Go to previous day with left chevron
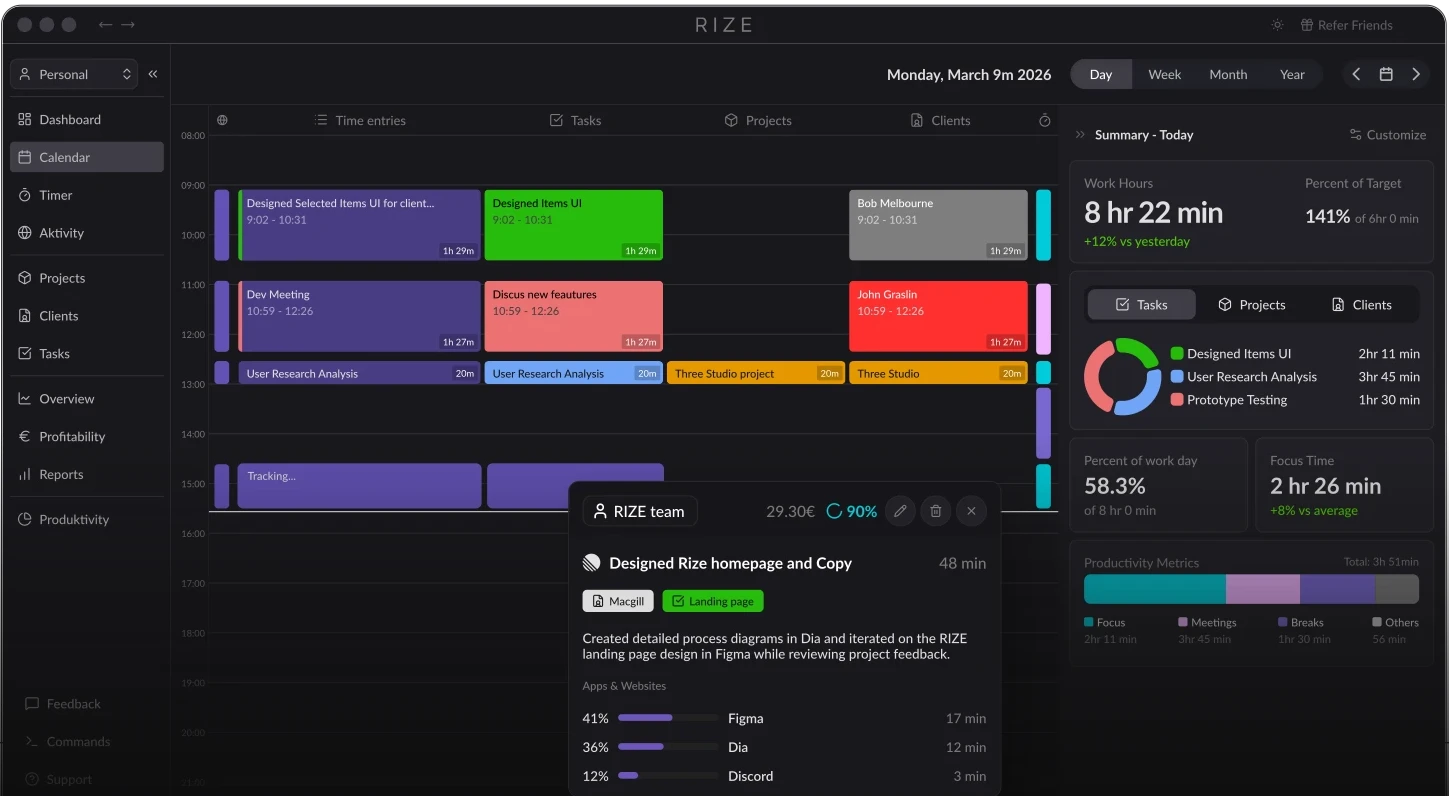This screenshot has width=1449, height=796. coord(1356,74)
